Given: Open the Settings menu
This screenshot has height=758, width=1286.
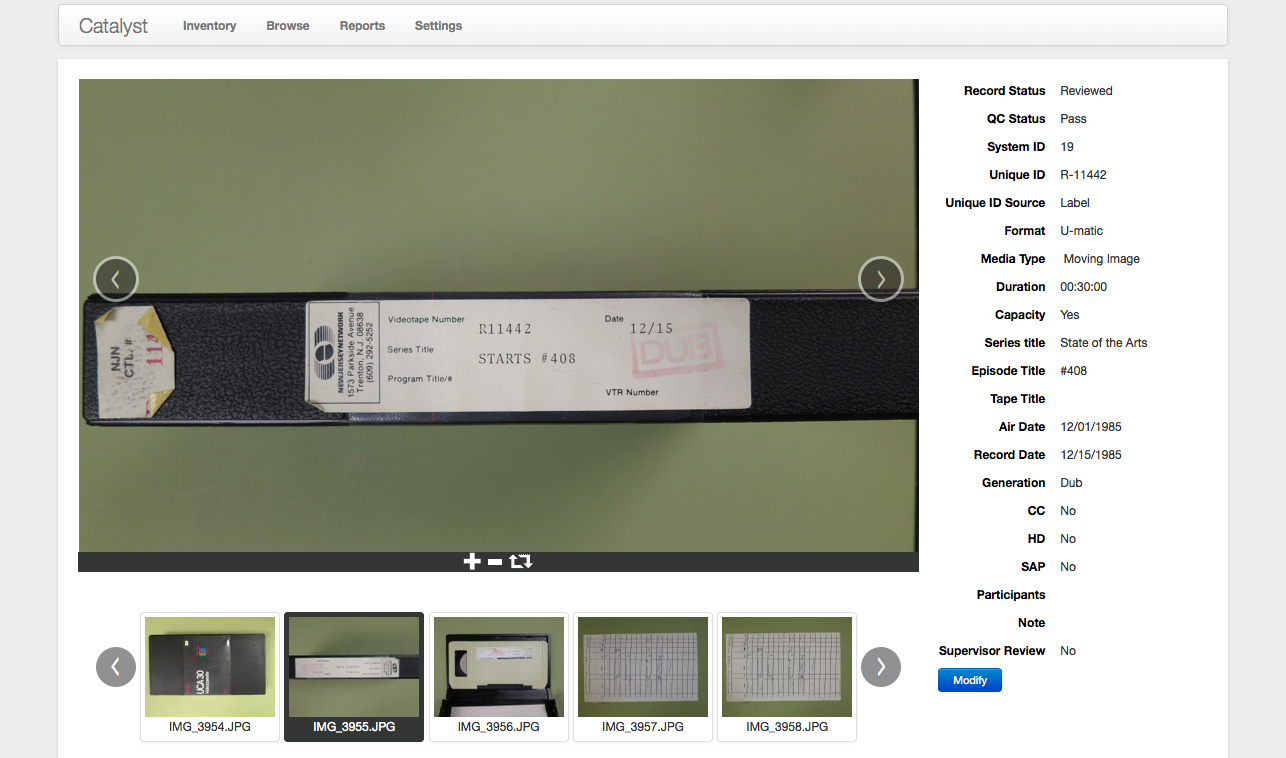Looking at the screenshot, I should pos(438,26).
